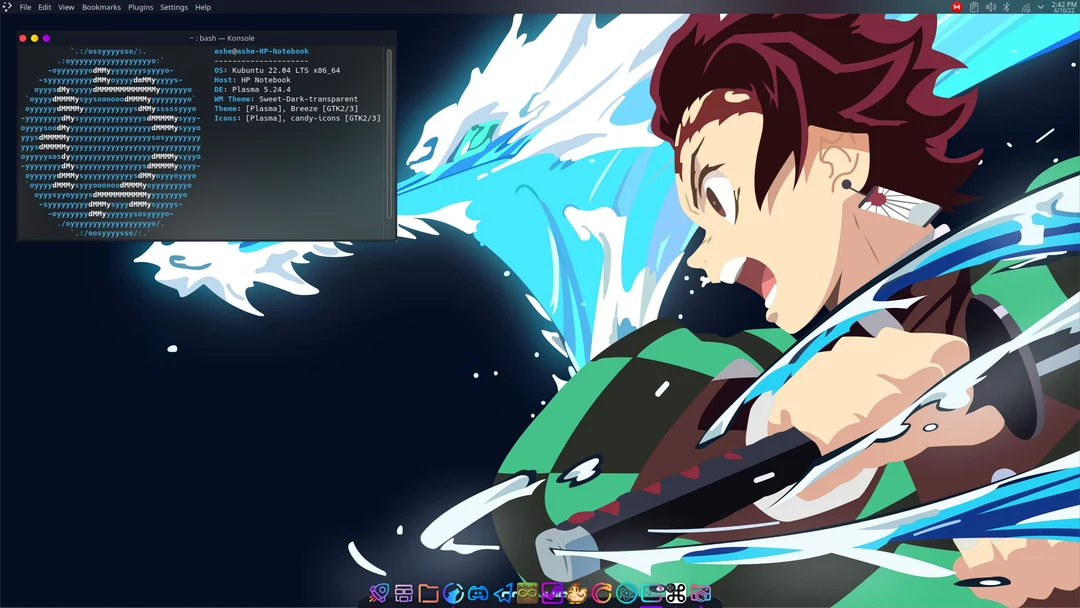The image size is (1080, 608).
Task: Open the chicken game icon in the dock
Action: pos(576,593)
